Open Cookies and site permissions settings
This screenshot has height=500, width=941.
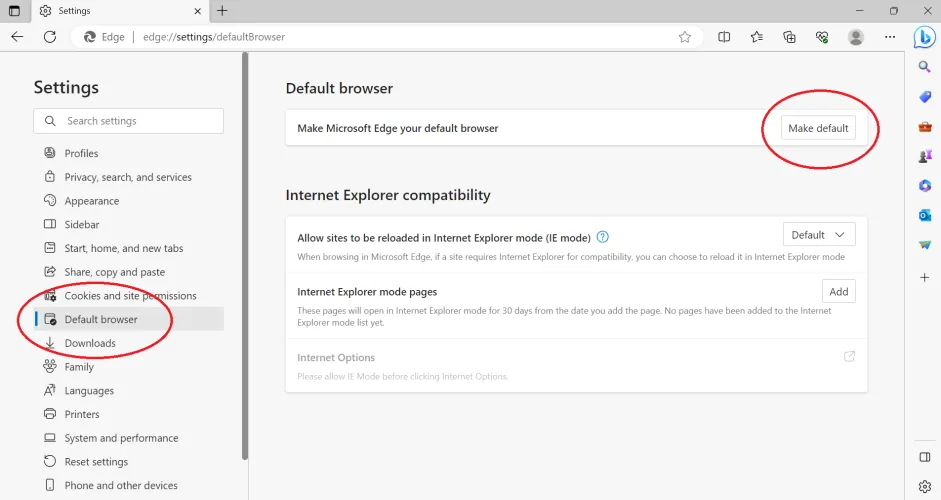[130, 296]
